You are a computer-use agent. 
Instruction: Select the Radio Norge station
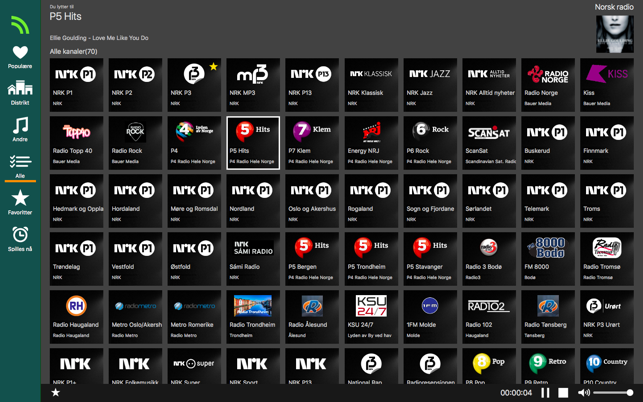[548, 85]
